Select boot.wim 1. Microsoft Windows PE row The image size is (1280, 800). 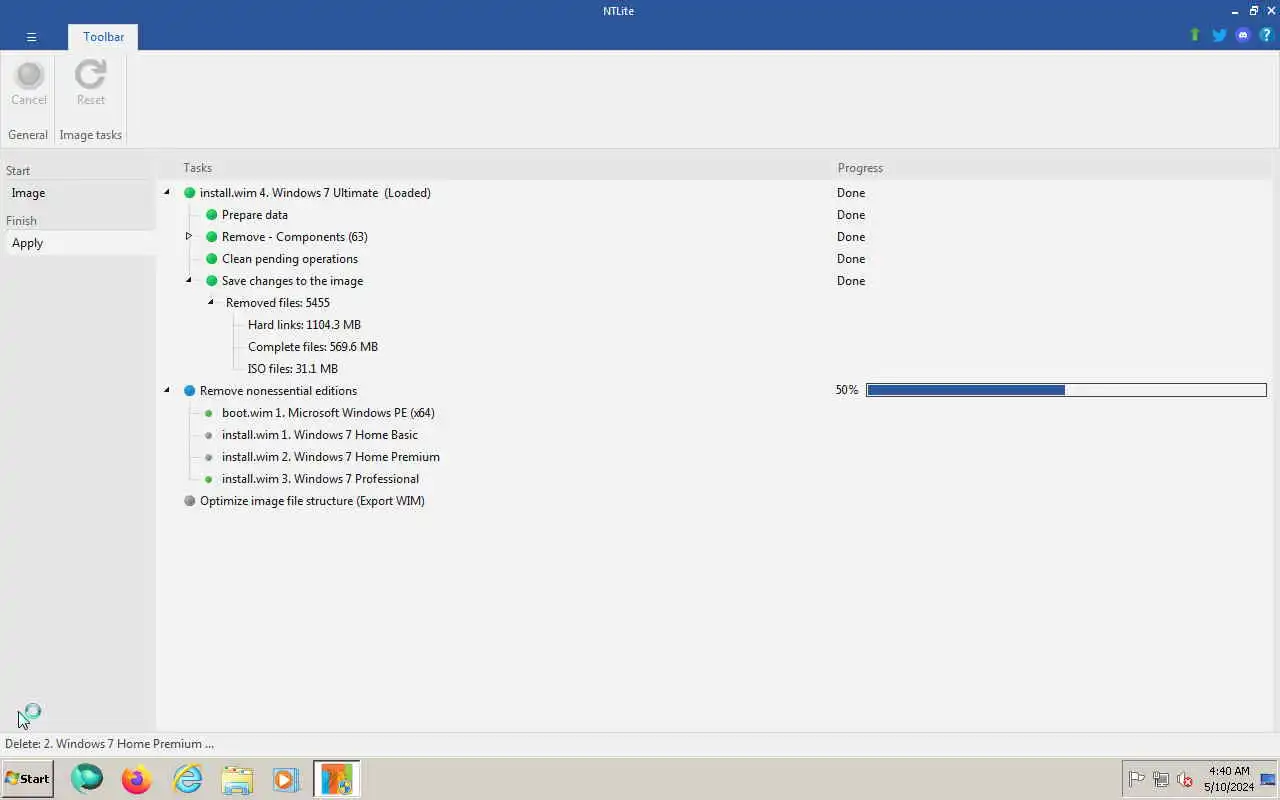click(328, 413)
